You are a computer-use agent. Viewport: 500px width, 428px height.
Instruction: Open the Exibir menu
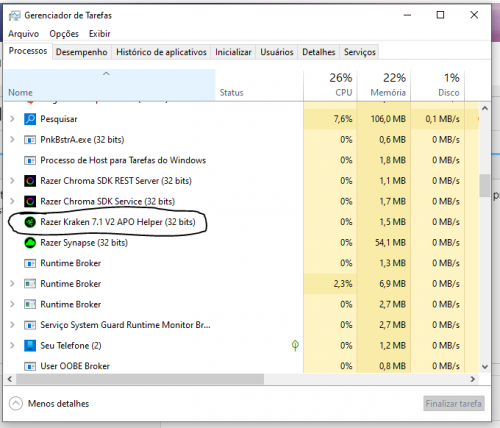pyautogui.click(x=99, y=34)
